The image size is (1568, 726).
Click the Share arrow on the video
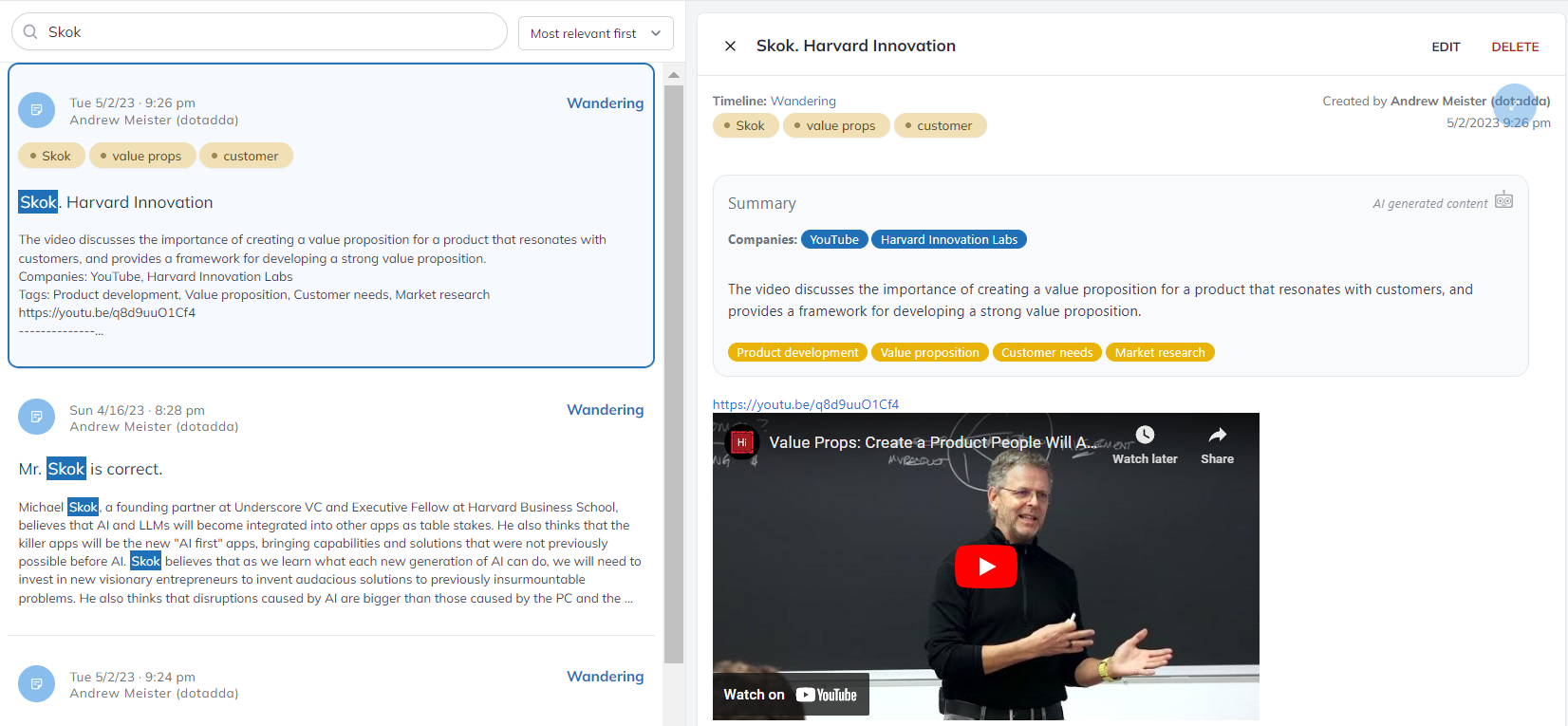[1217, 436]
